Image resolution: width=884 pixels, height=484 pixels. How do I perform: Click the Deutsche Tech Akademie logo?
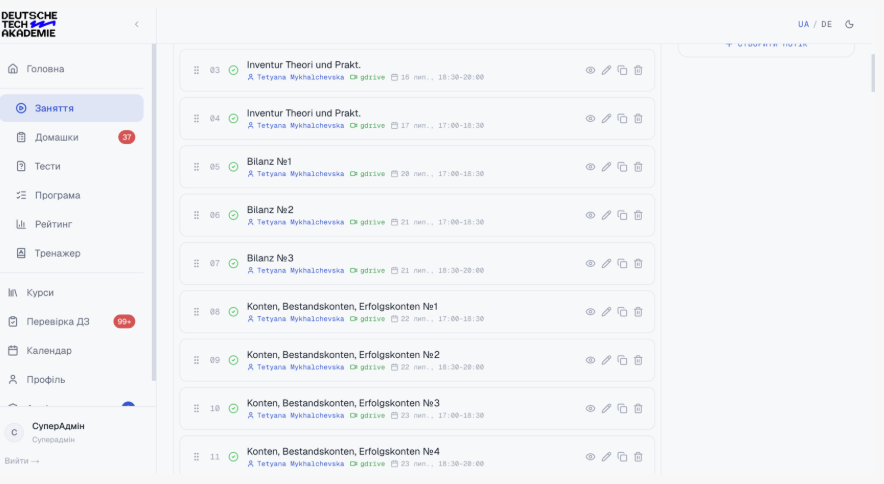pos(29,24)
